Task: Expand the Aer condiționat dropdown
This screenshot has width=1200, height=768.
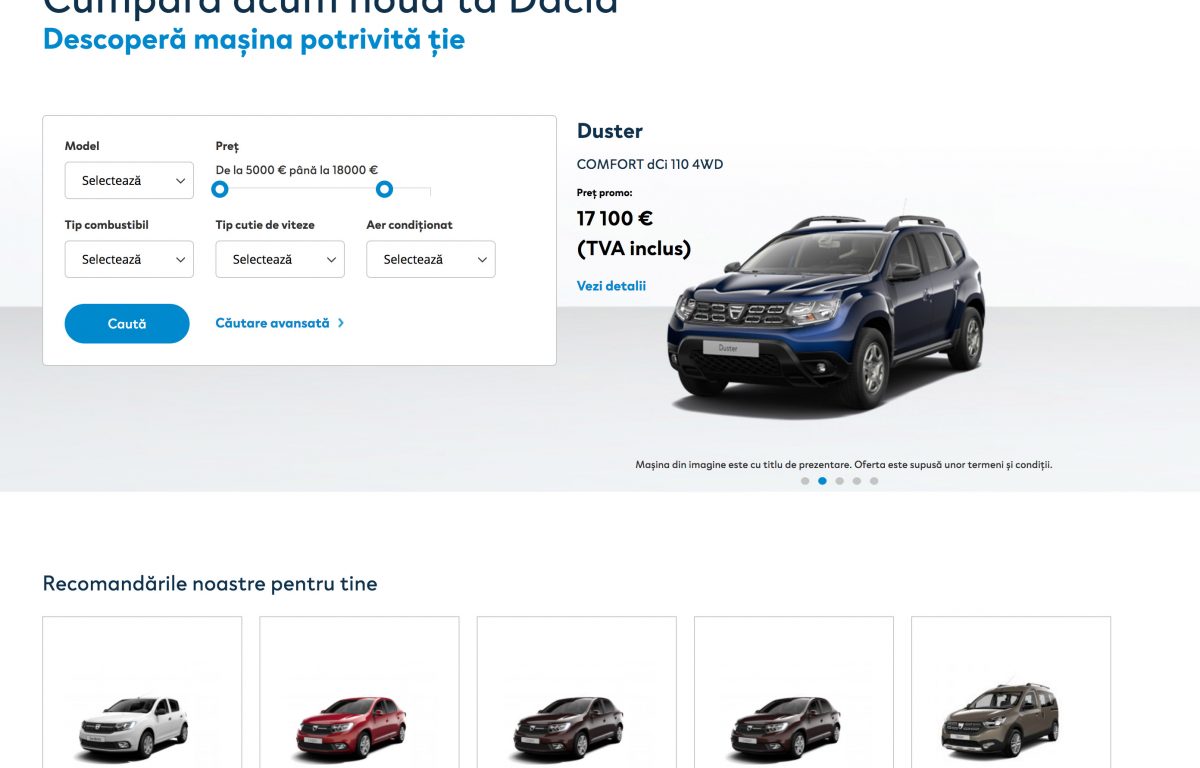Action: (x=431, y=259)
